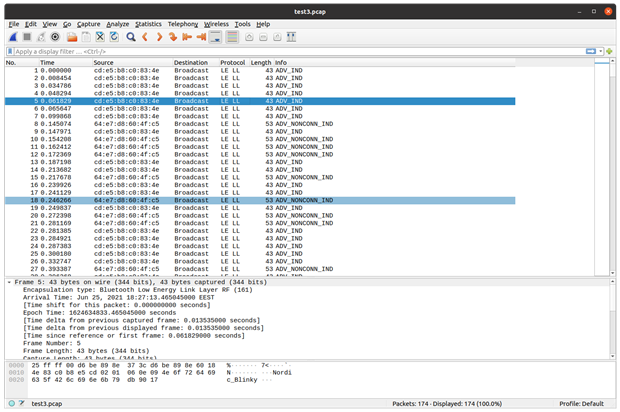Screen dimensions: 620x412
Task: Toggle packet list colorization
Action: tap(232, 37)
